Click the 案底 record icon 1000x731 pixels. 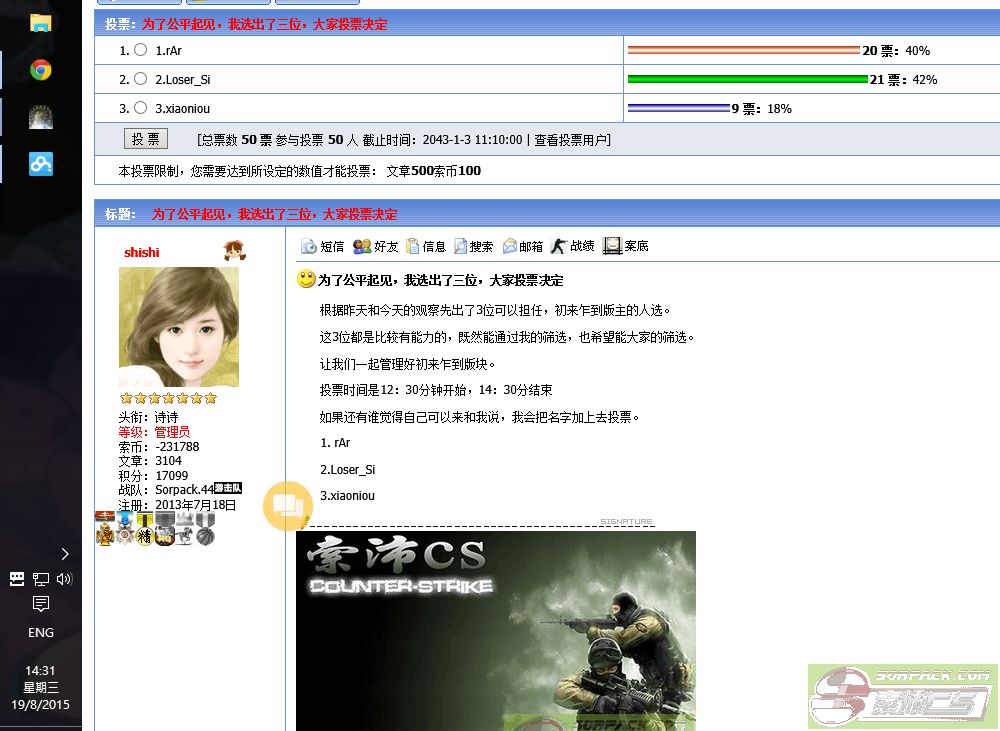(x=612, y=246)
